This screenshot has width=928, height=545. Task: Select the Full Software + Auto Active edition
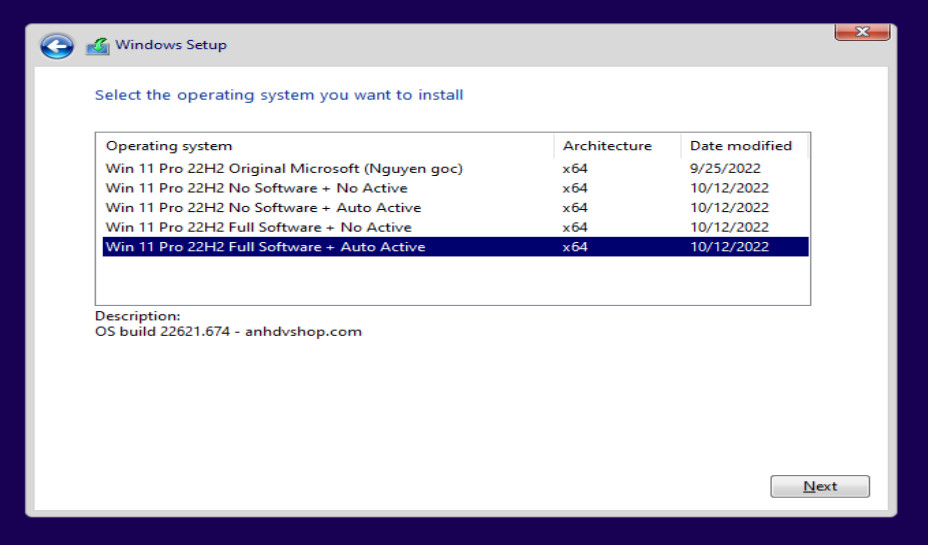455,247
